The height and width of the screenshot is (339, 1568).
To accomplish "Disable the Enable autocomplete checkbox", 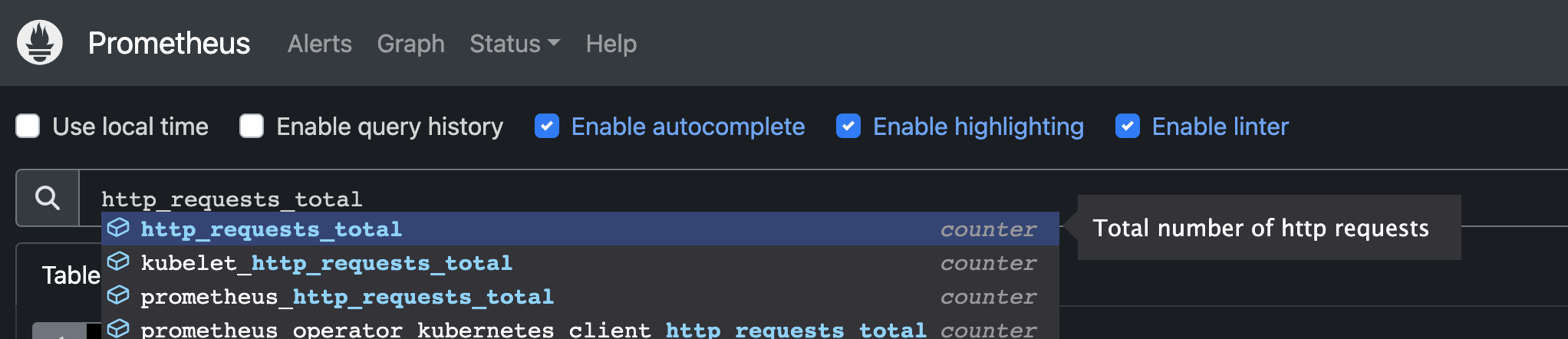I will click(547, 126).
